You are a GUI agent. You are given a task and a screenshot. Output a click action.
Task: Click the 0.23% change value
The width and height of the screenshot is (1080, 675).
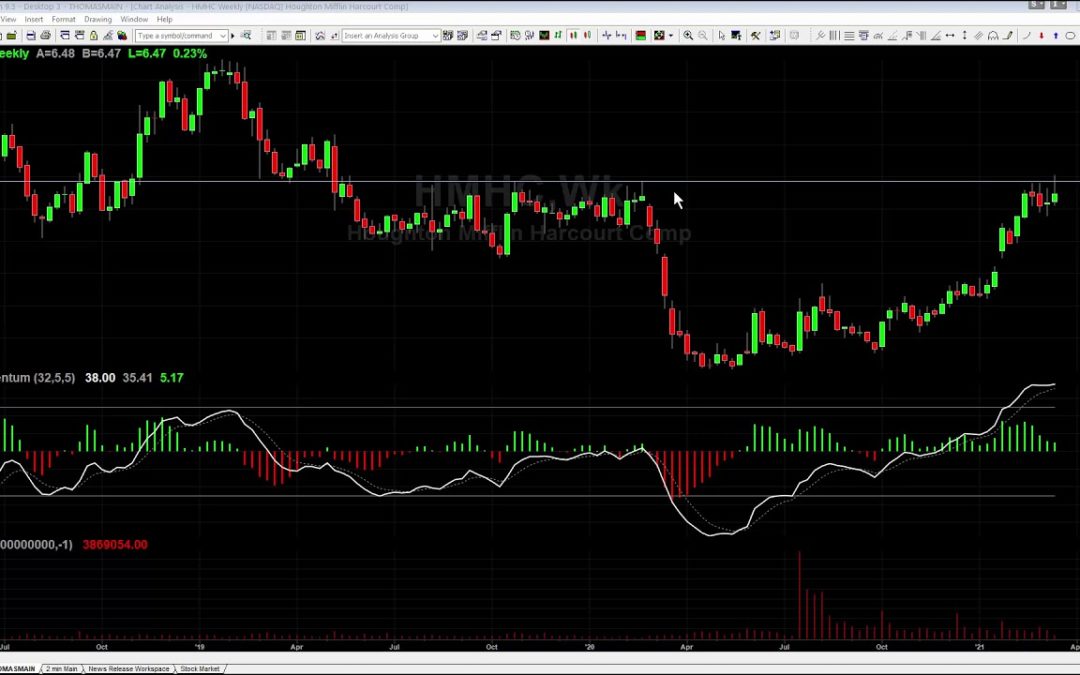pyautogui.click(x=189, y=53)
